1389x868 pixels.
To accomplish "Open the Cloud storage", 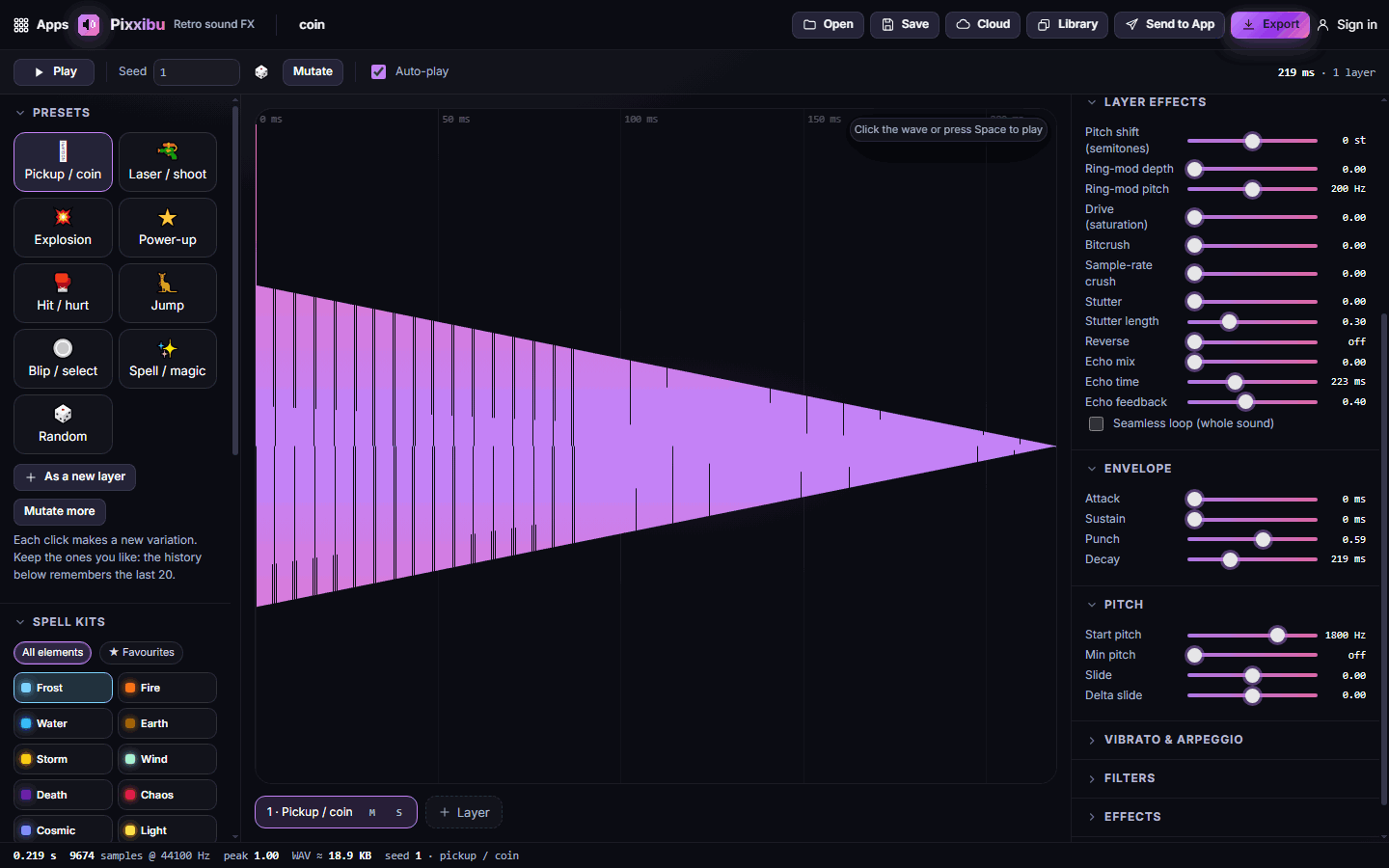I will pos(983,25).
